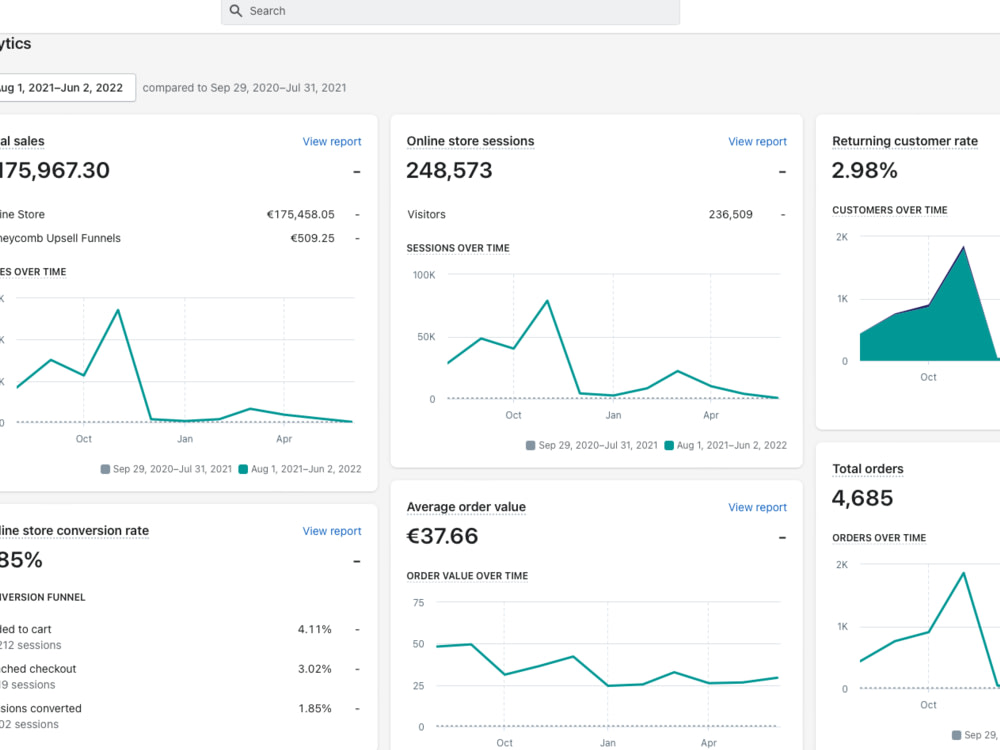Image resolution: width=1000 pixels, height=750 pixels.
Task: Open View report for total sales
Action: [332, 142]
